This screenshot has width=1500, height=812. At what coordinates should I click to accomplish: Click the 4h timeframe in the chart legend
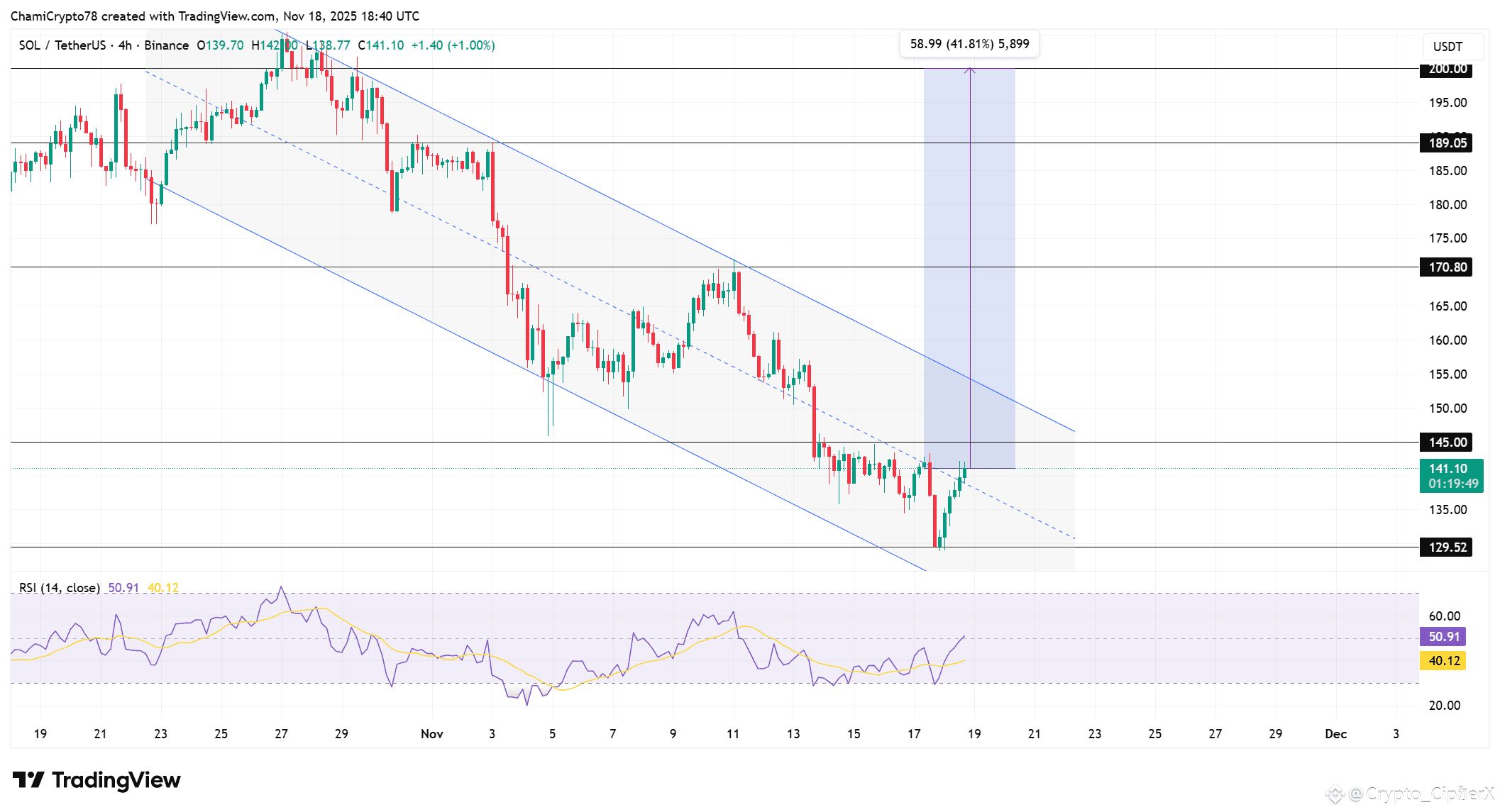pos(126,45)
